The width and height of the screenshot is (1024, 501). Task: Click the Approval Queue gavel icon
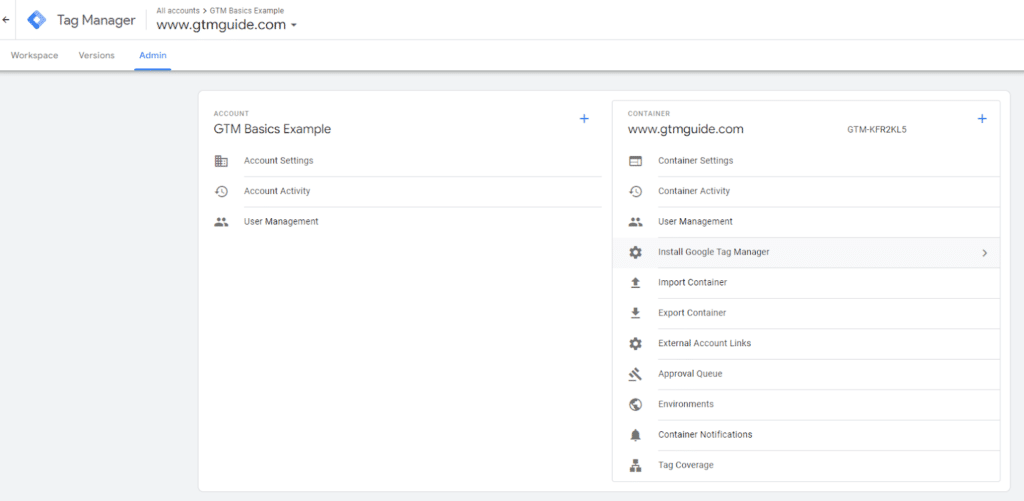tap(635, 374)
